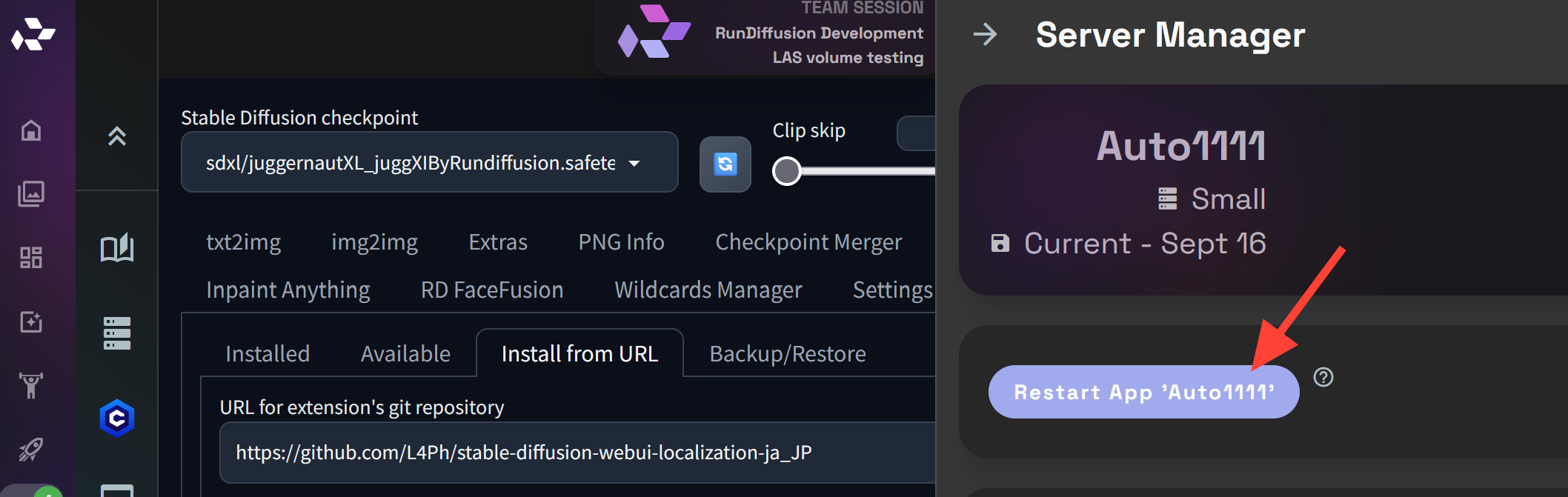Click the RunDiffusion team session logo
The height and width of the screenshot is (497, 1568).
tap(654, 32)
